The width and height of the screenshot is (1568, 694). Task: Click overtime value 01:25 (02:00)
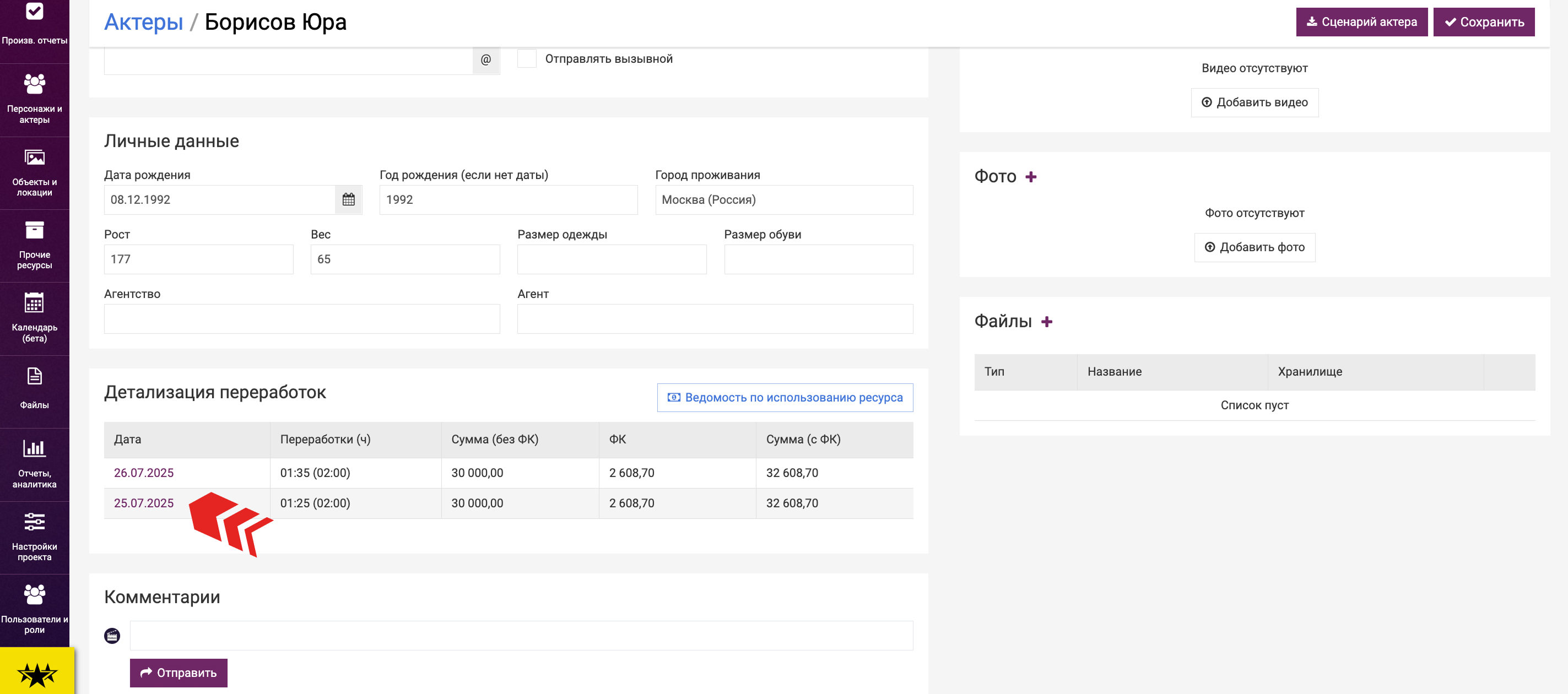click(x=315, y=503)
